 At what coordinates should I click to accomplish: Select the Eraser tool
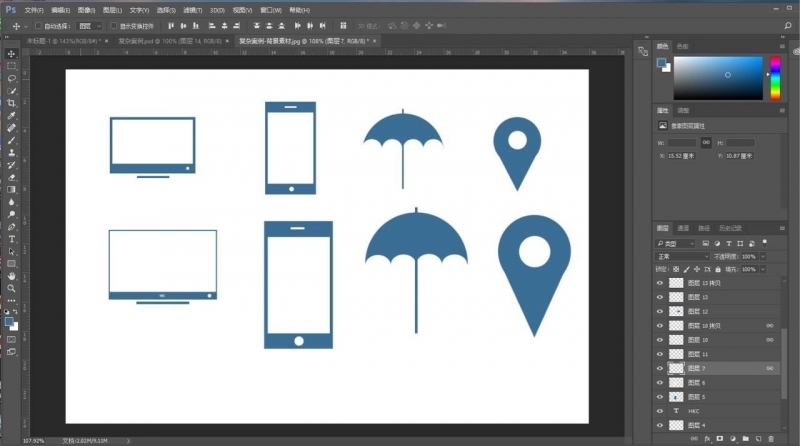12,177
